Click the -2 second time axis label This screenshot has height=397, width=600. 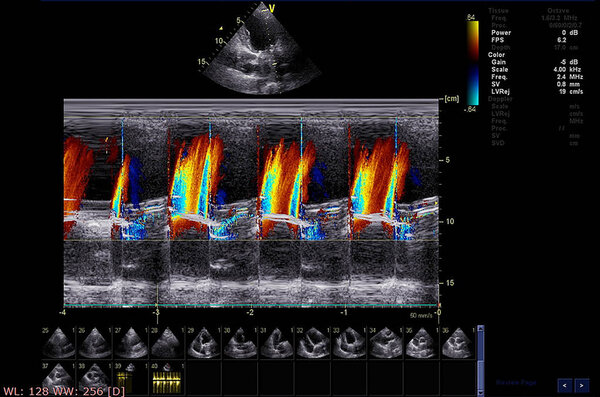coord(250,312)
